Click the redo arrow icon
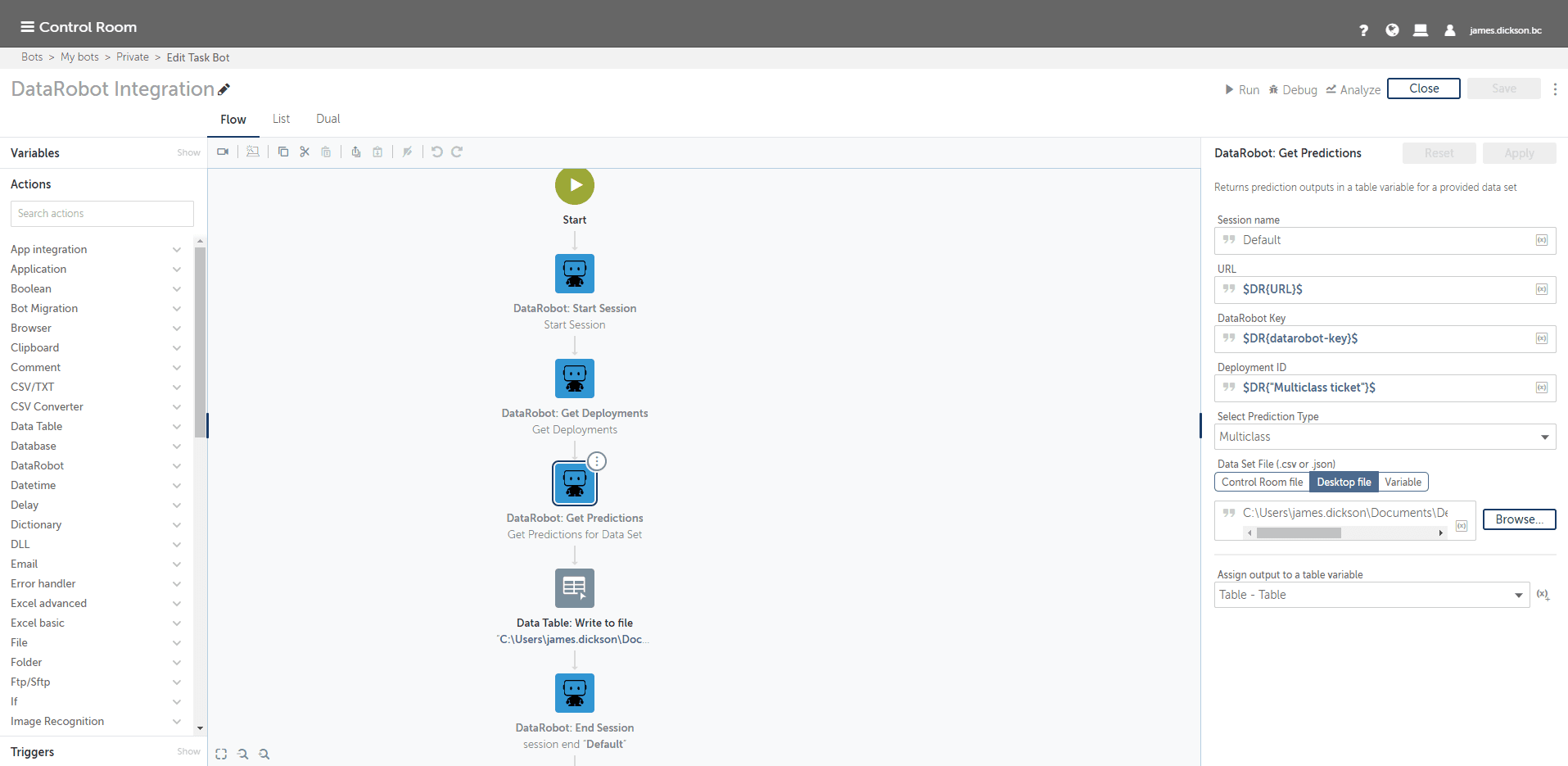Viewport: 1568px width, 766px height. 457,152
